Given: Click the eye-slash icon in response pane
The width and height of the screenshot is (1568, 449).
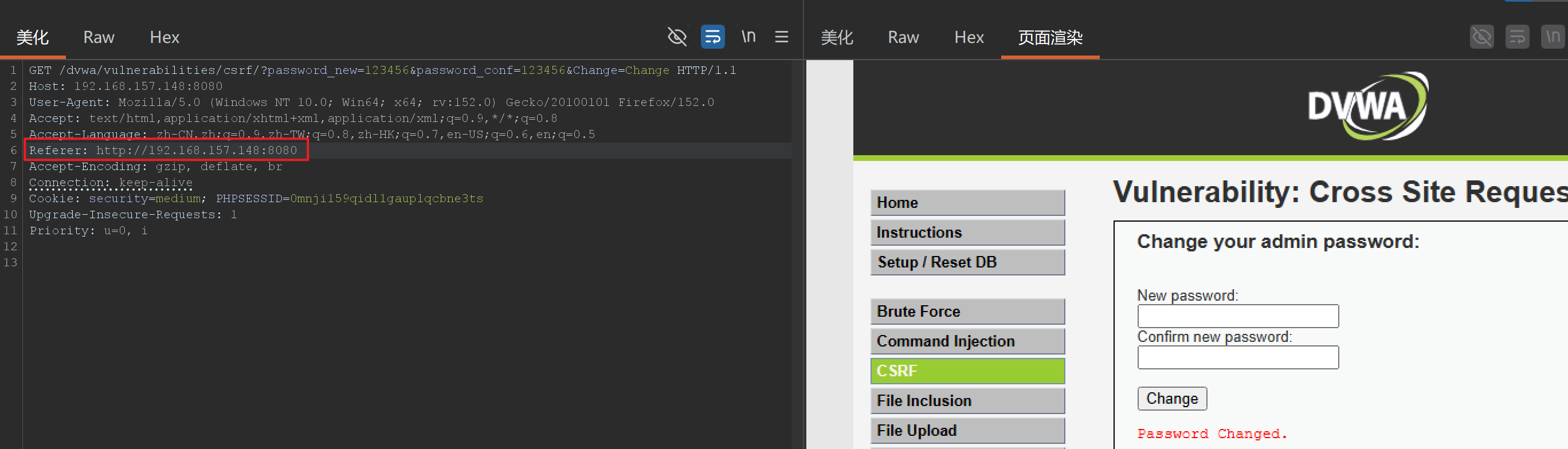Looking at the screenshot, I should click(1481, 37).
